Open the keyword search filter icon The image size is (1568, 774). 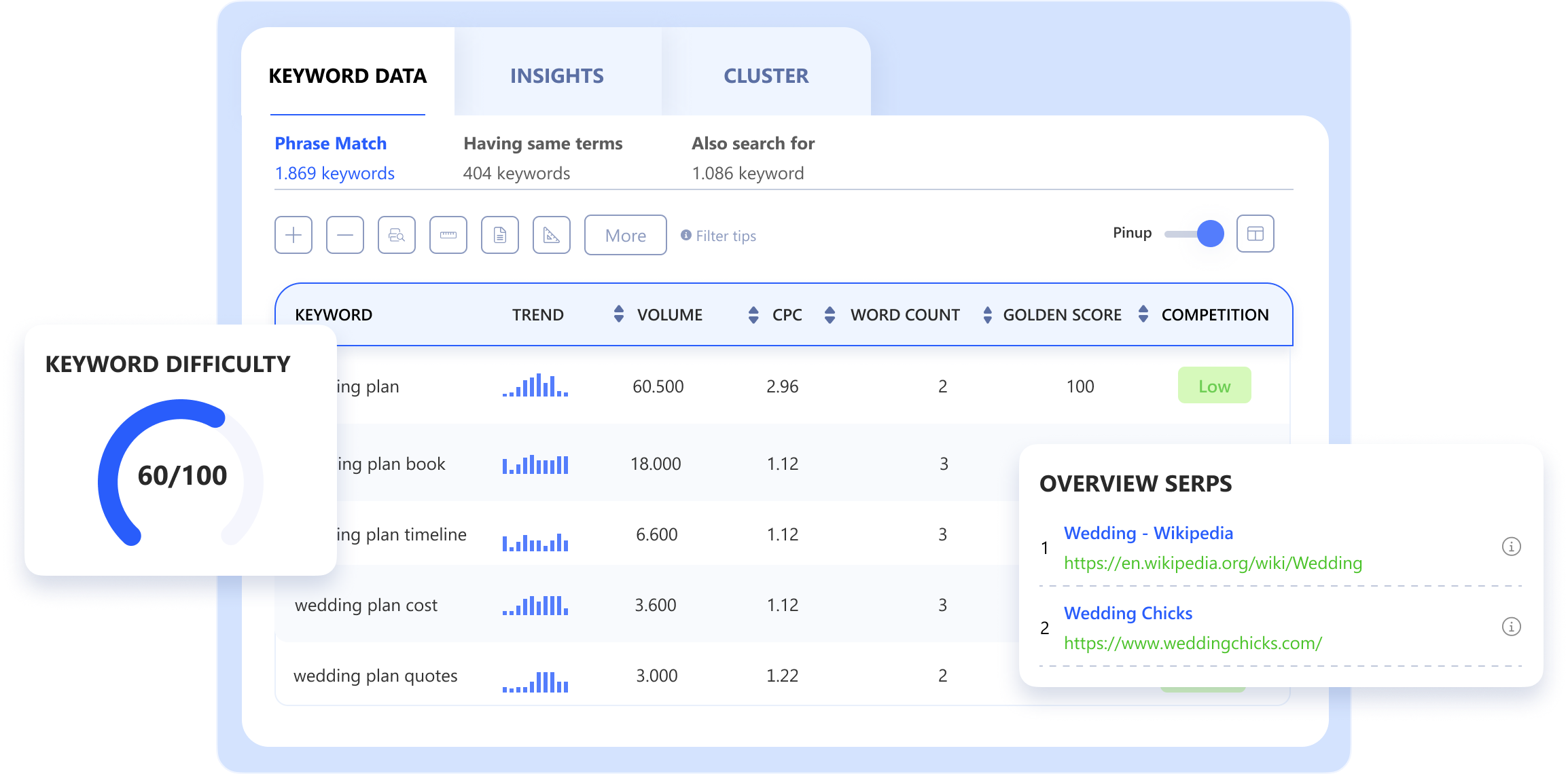coord(397,234)
